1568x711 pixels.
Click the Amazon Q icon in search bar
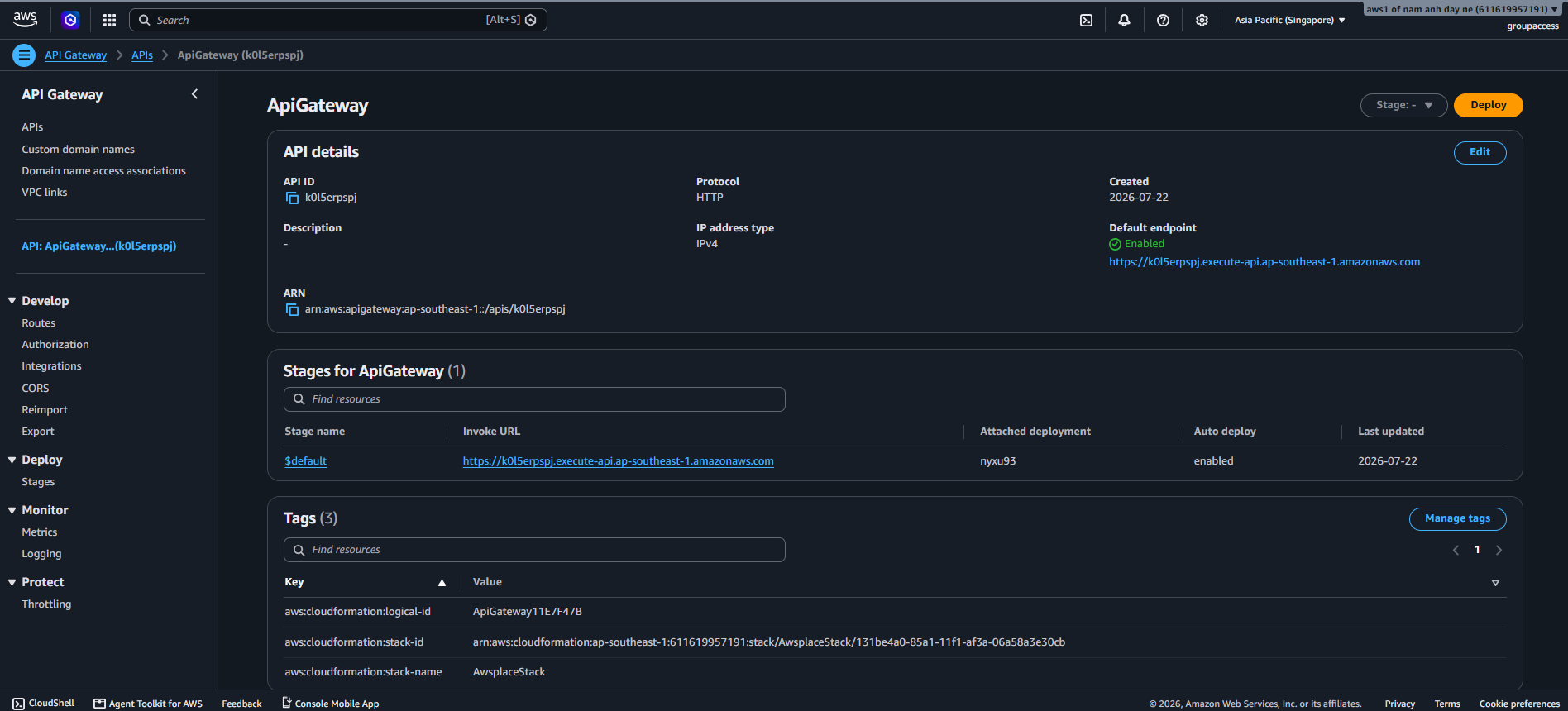(x=531, y=20)
